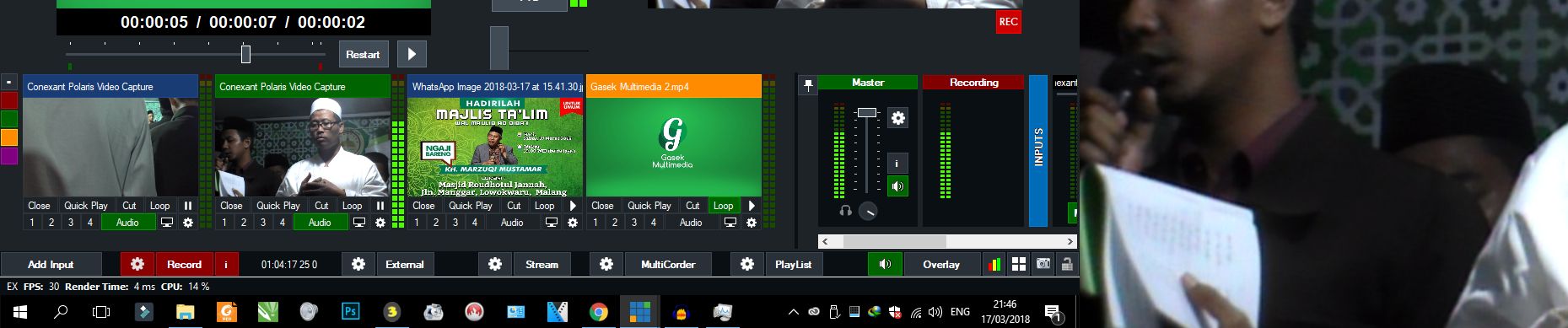Select the purple color category swatch
Viewport: 1568px width, 328px height.
tap(8, 156)
